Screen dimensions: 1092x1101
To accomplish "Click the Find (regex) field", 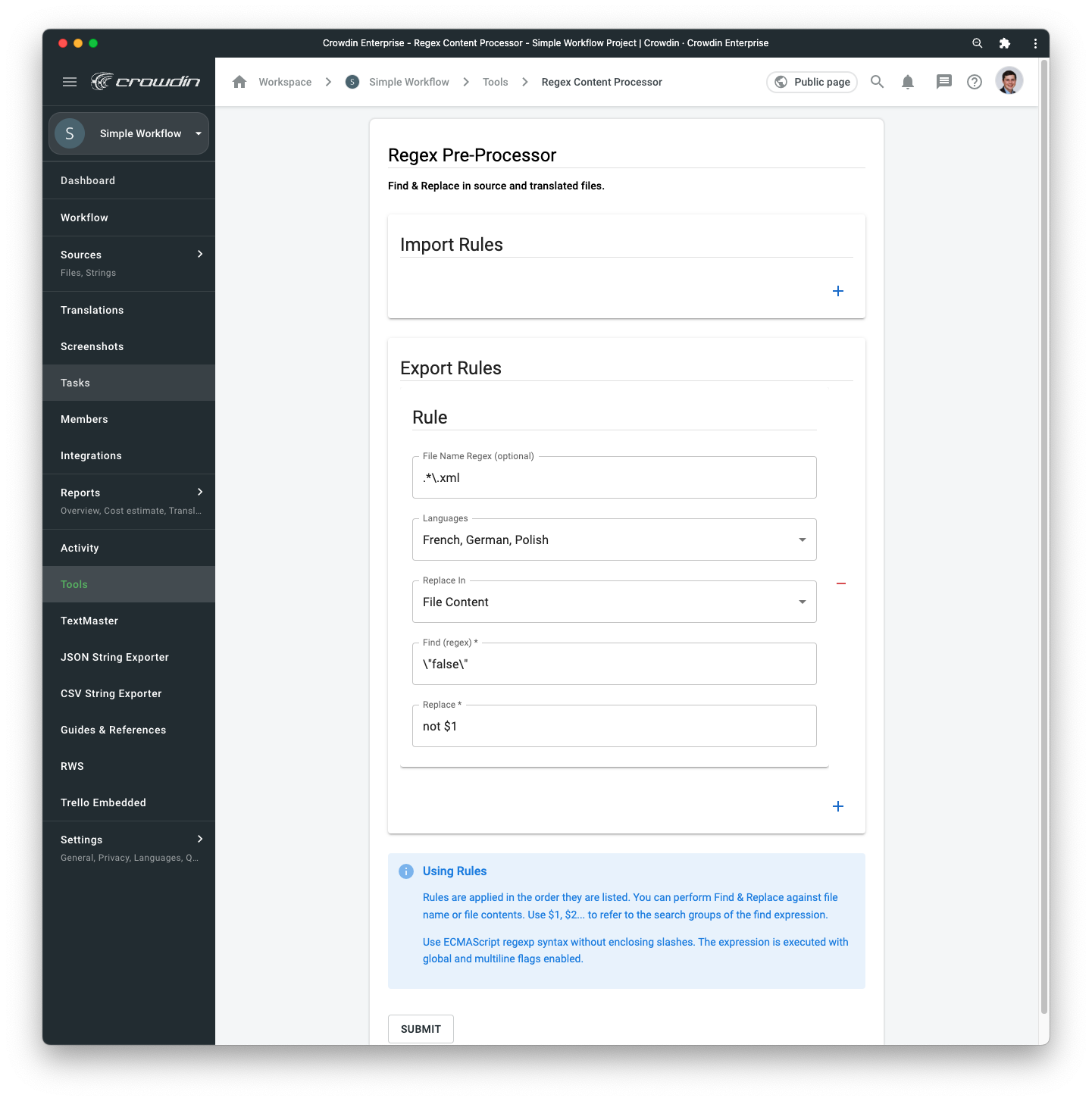I will (x=615, y=664).
